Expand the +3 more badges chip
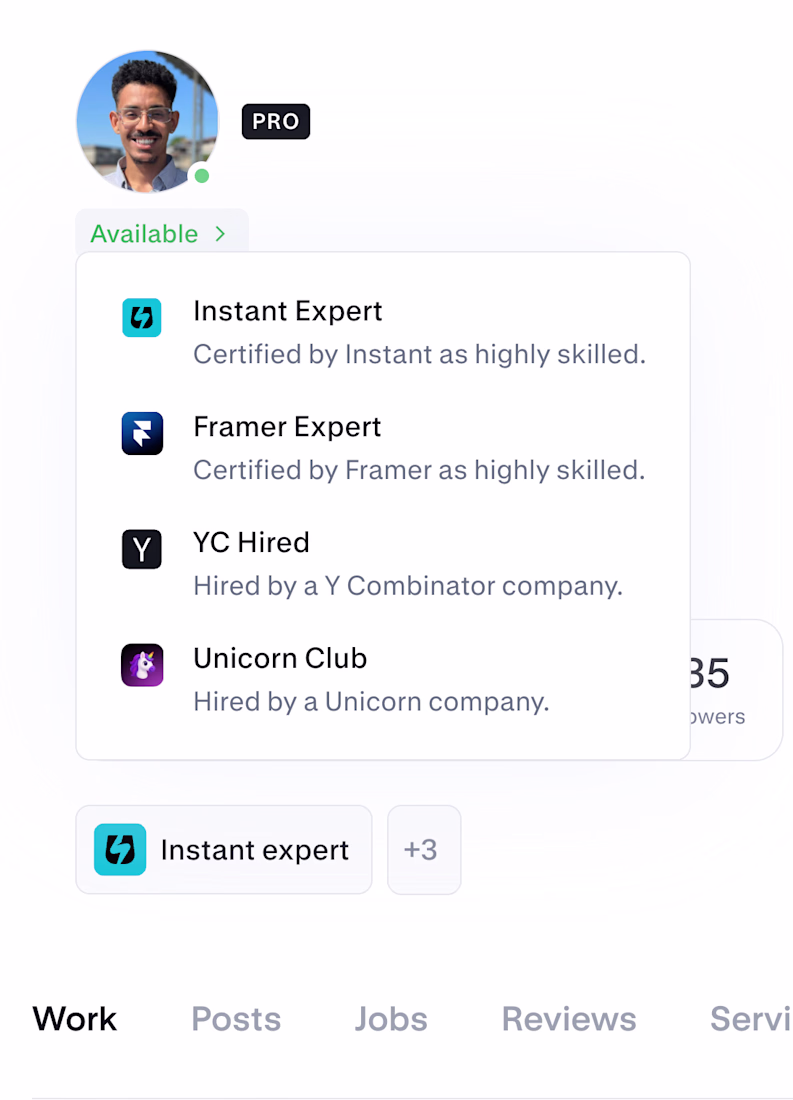 point(424,850)
